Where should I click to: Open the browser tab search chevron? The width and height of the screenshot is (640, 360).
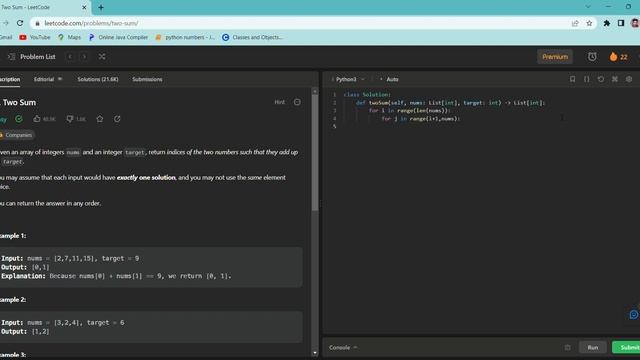pos(588,7)
